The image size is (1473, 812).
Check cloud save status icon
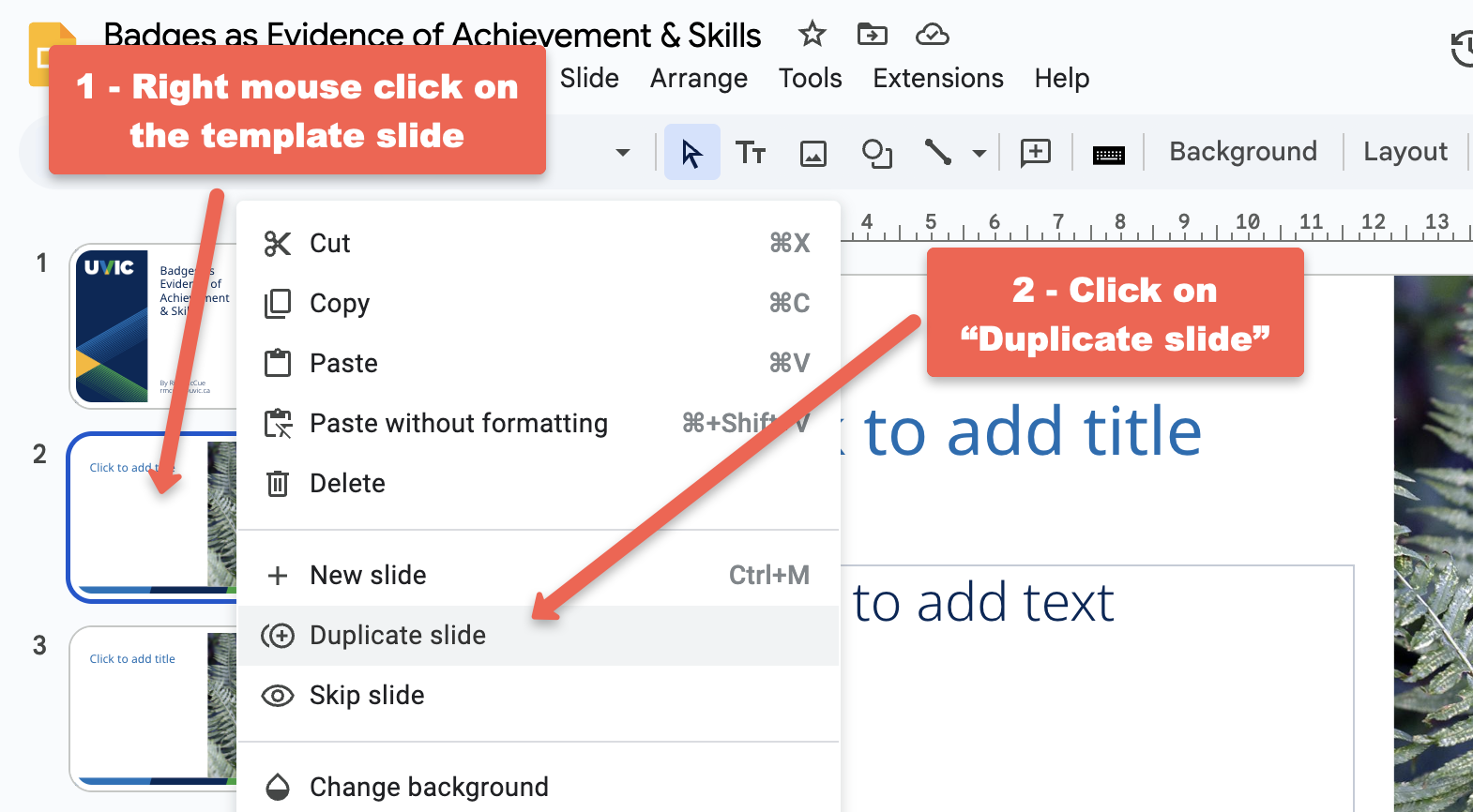tap(932, 35)
